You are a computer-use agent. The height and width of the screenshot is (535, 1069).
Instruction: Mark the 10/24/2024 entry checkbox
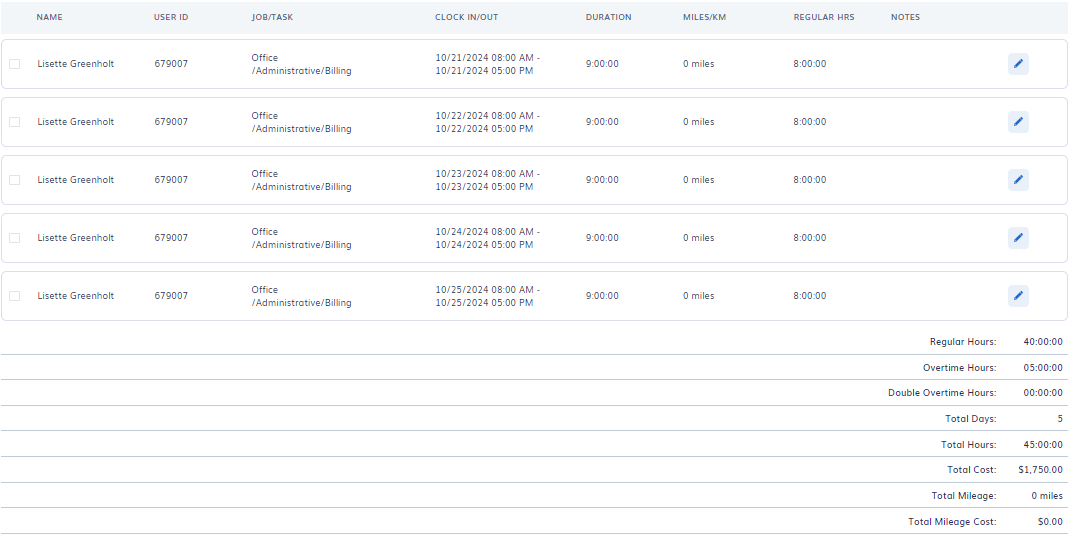(14, 238)
